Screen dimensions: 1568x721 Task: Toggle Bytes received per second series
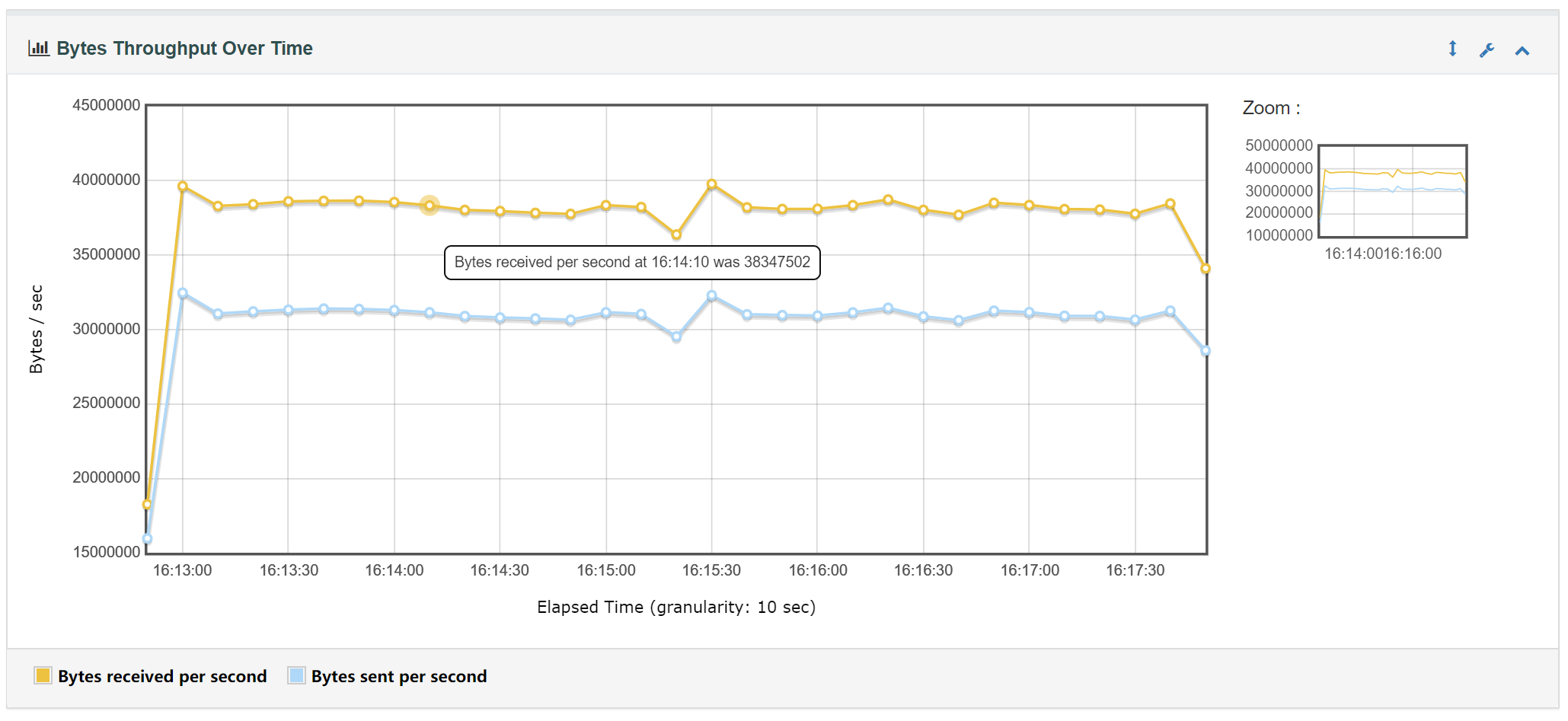[x=161, y=676]
